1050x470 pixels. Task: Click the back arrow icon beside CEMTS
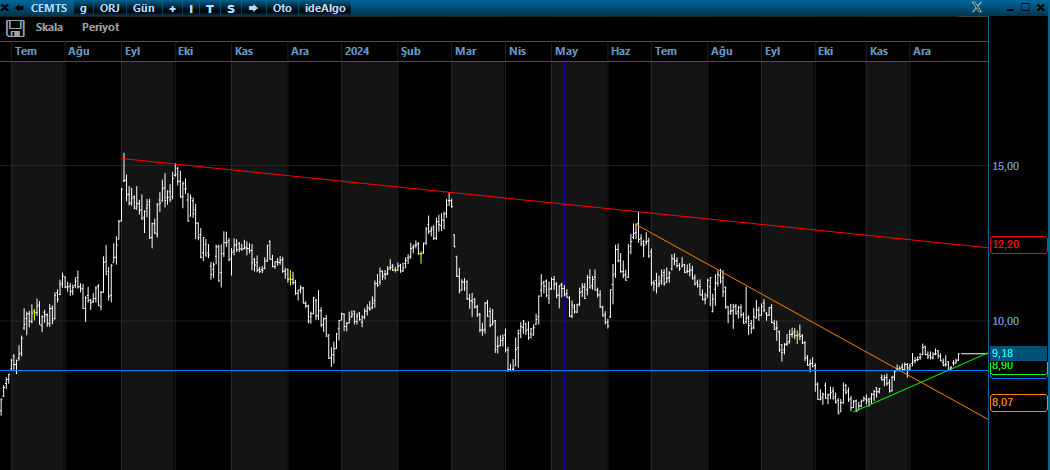pyautogui.click(x=19, y=8)
